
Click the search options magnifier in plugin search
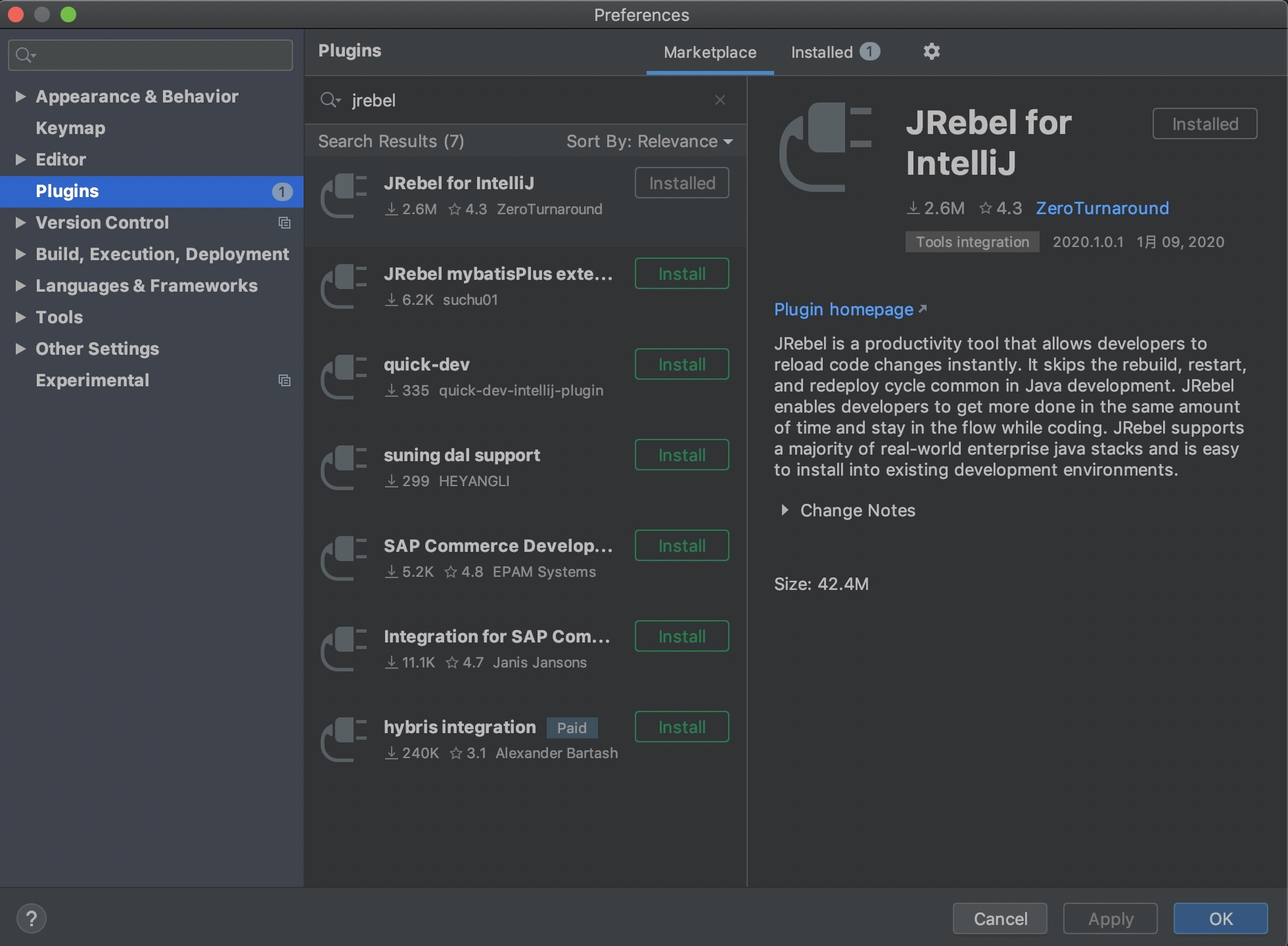pos(330,100)
